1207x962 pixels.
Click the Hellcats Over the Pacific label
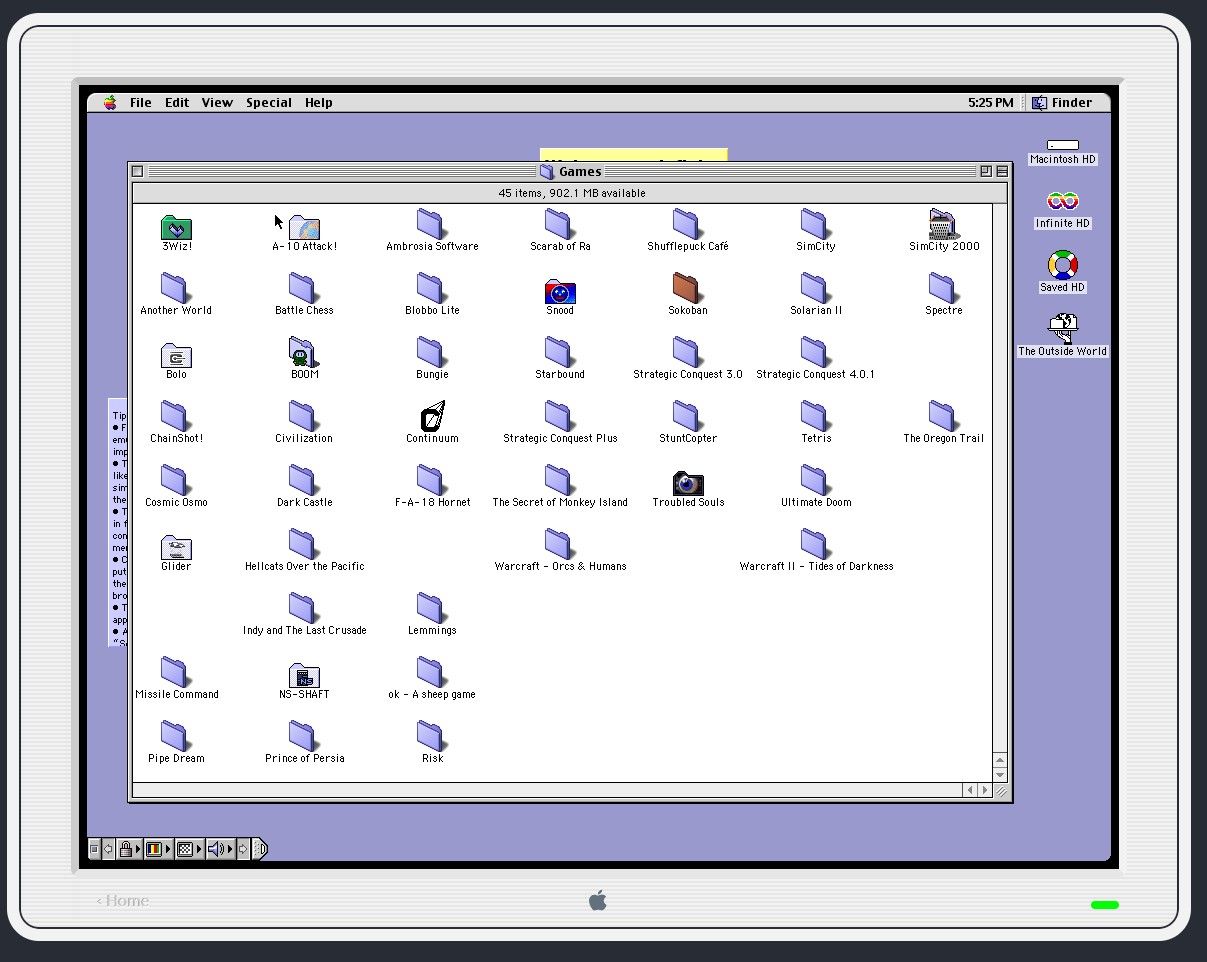[x=304, y=566]
